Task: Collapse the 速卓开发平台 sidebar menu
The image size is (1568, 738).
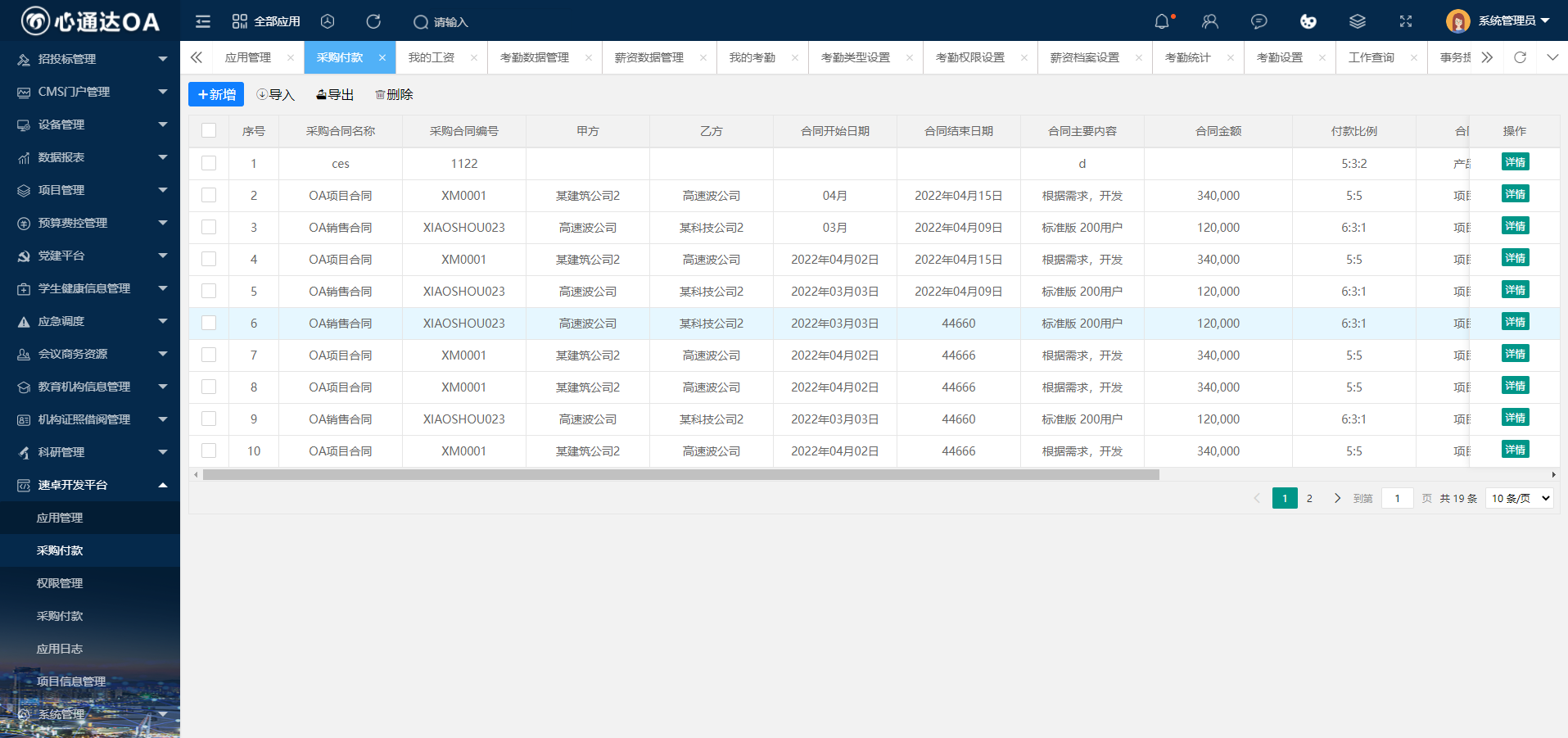Action: tap(90, 485)
